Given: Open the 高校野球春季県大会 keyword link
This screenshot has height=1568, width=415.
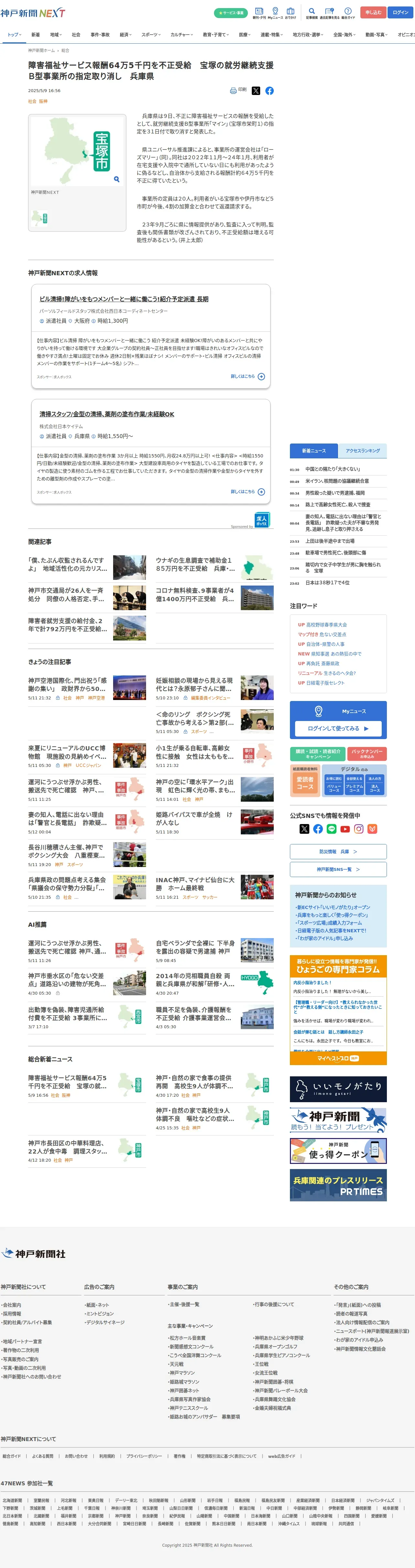Looking at the screenshot, I should 326,624.
